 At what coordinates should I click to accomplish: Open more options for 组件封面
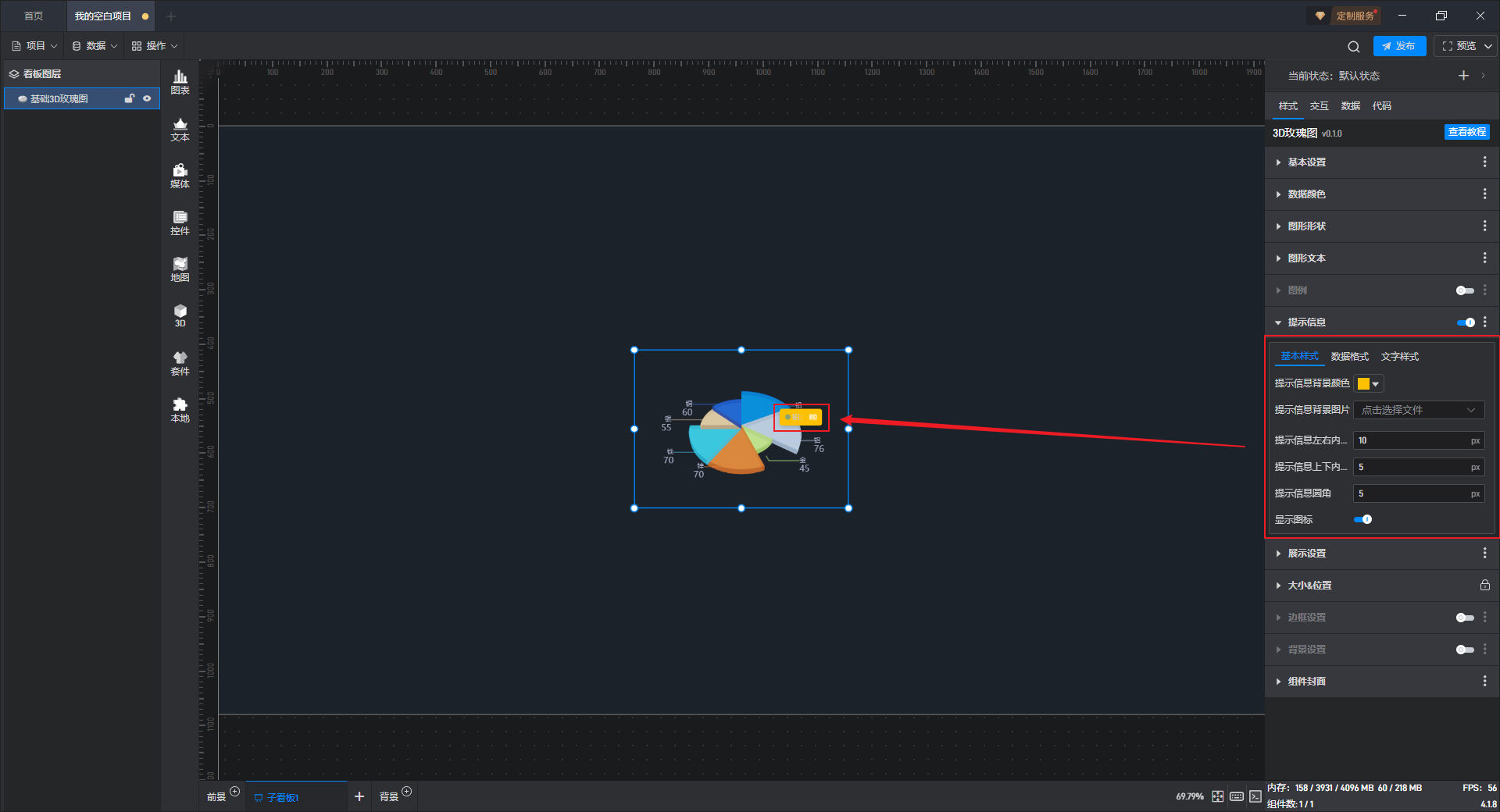(1484, 681)
